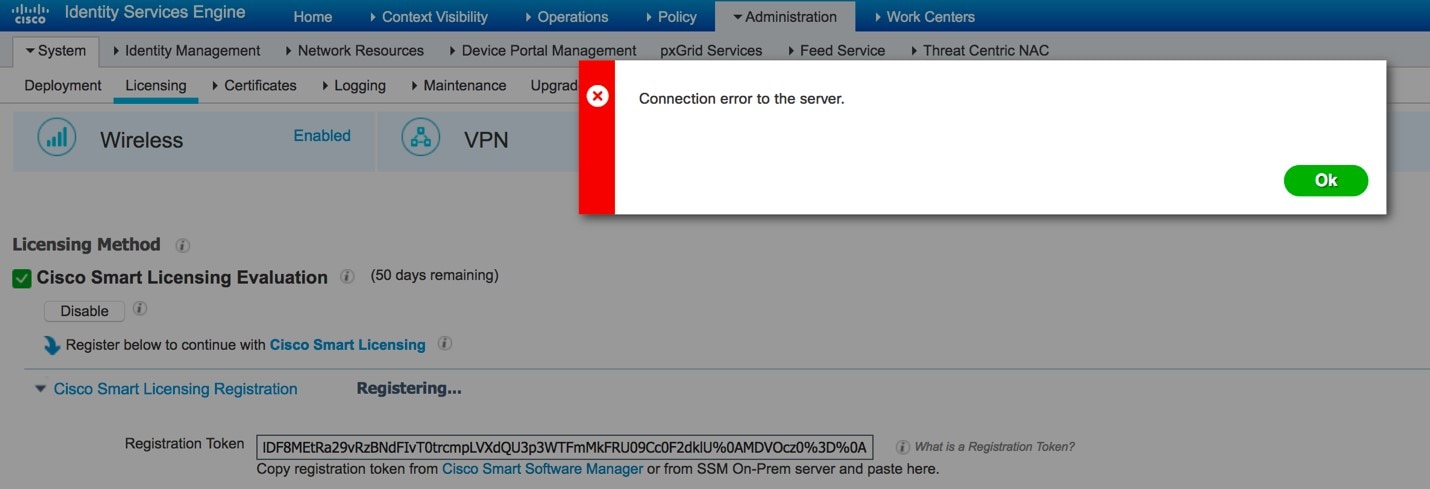Image resolution: width=1430 pixels, height=489 pixels.
Task: Click the Cisco logo in the header
Action: 31,14
